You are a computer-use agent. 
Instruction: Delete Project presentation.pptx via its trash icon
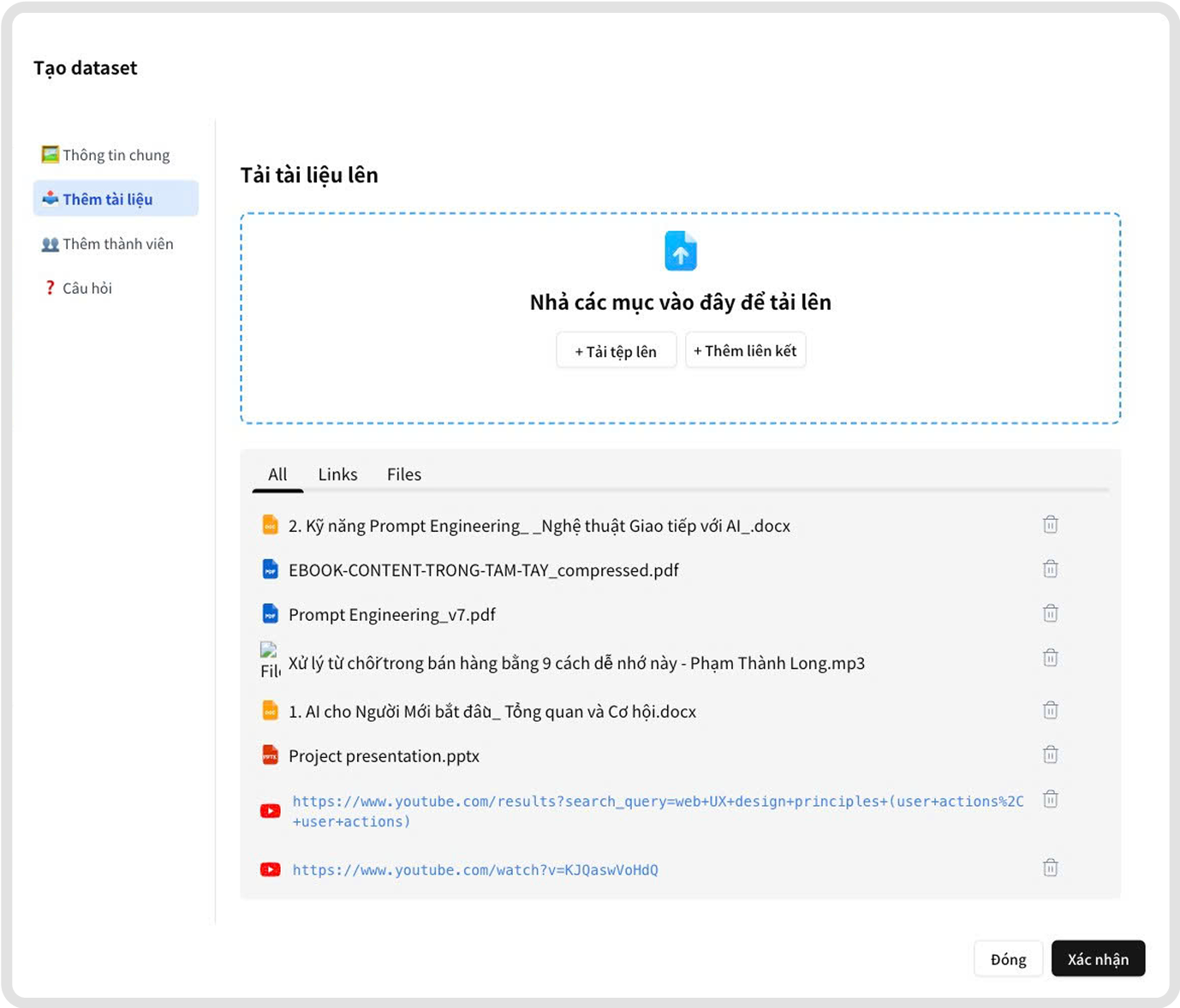coord(1050,755)
